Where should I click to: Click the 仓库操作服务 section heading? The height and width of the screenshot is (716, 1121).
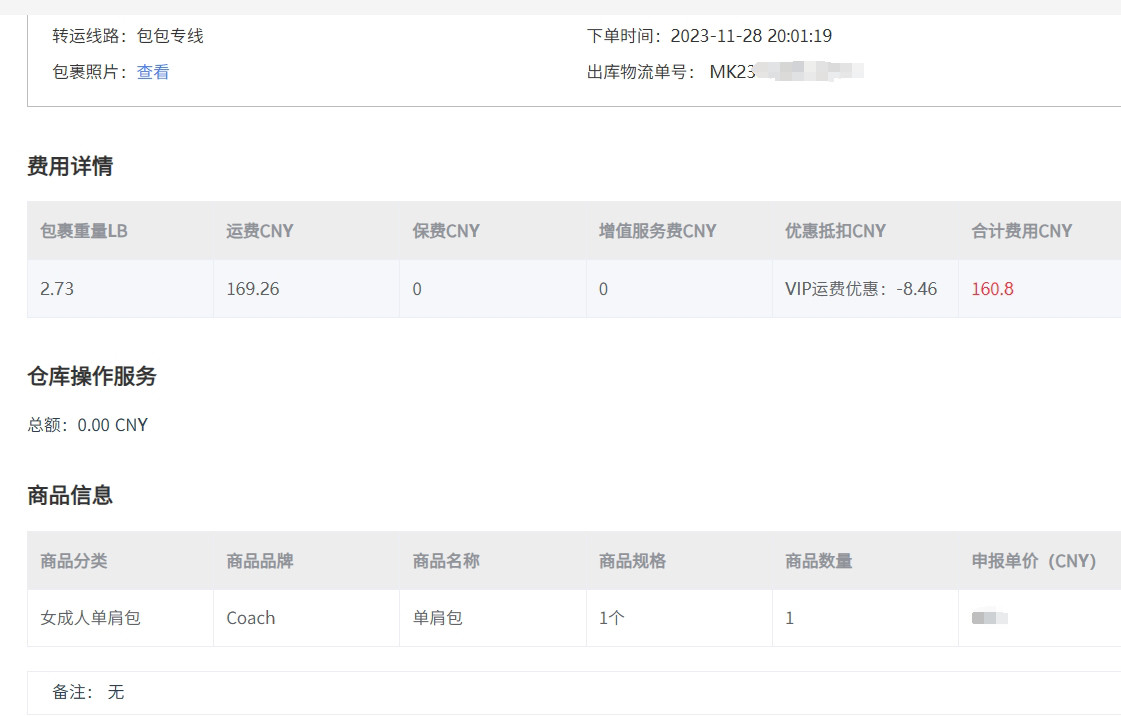click(91, 375)
